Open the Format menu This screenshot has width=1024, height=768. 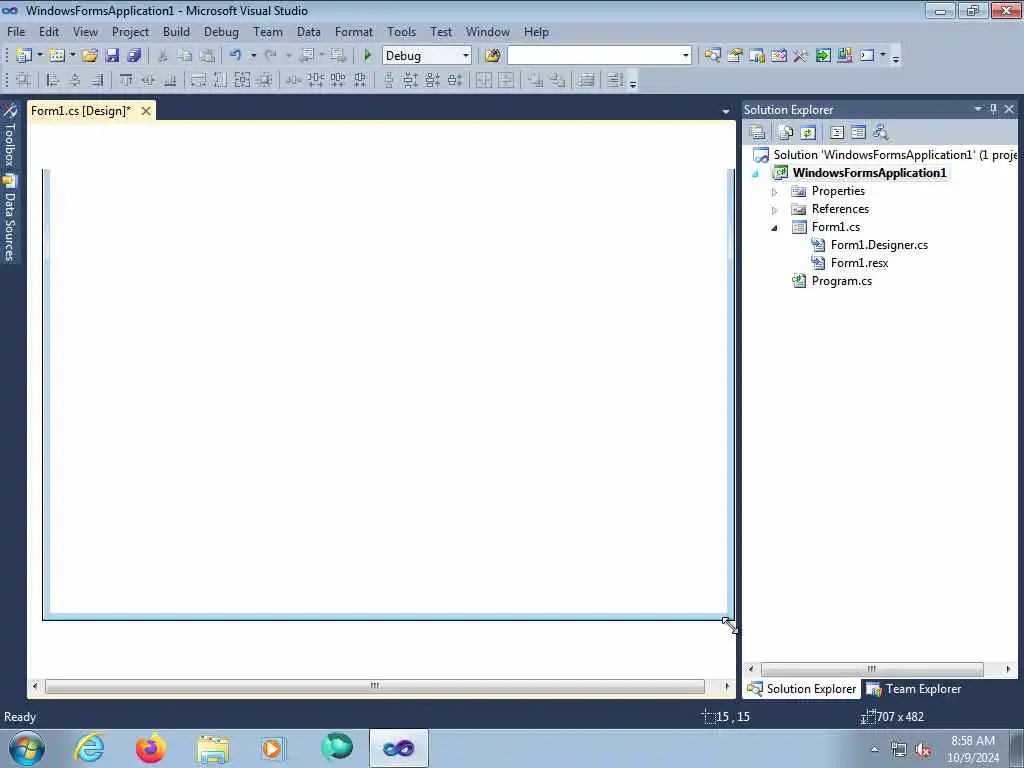[353, 31]
